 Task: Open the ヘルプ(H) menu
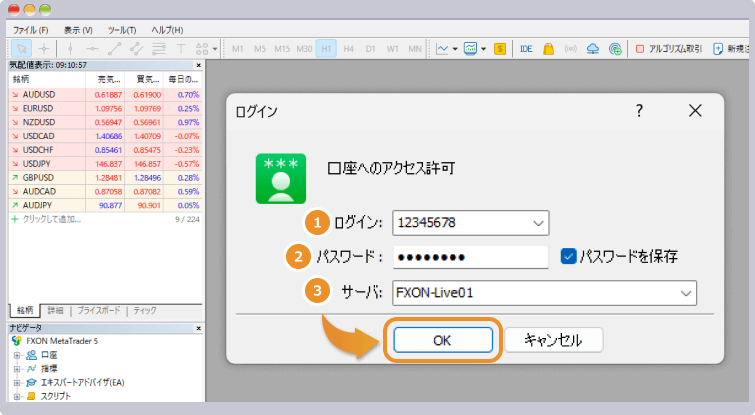point(167,30)
